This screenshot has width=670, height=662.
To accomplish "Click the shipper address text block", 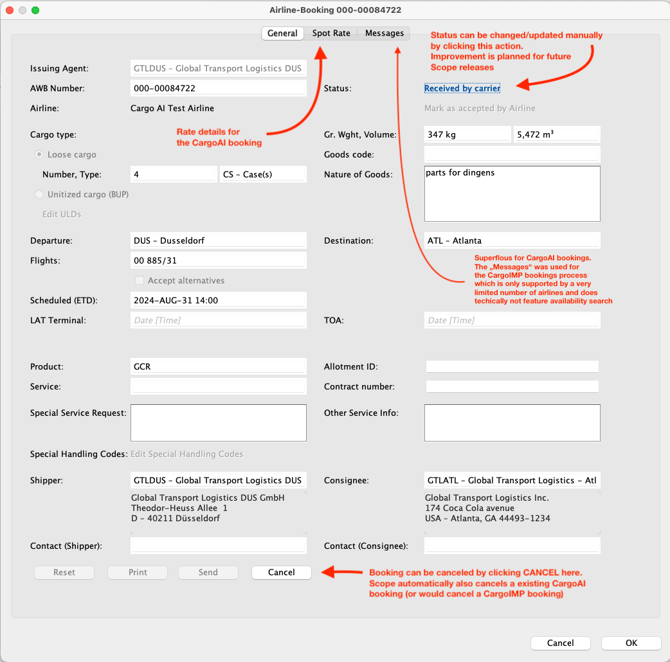I will pyautogui.click(x=218, y=513).
